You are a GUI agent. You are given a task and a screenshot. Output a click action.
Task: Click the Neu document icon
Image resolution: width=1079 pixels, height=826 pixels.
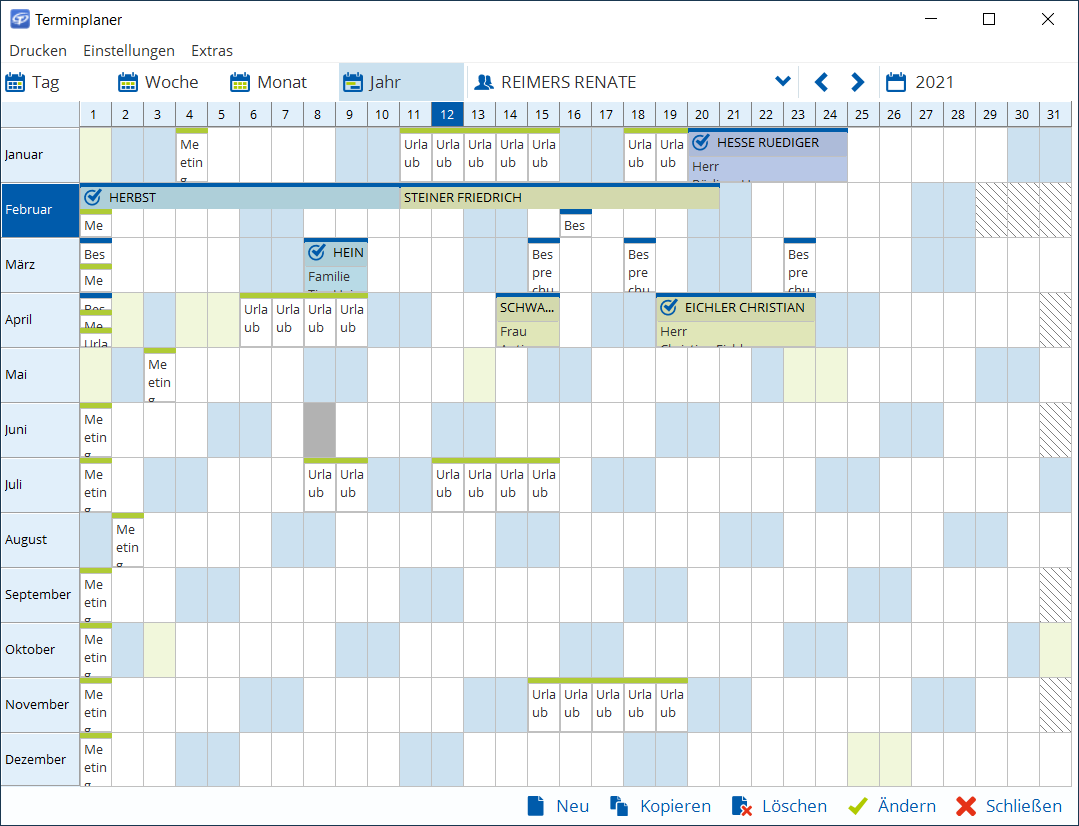(x=536, y=806)
